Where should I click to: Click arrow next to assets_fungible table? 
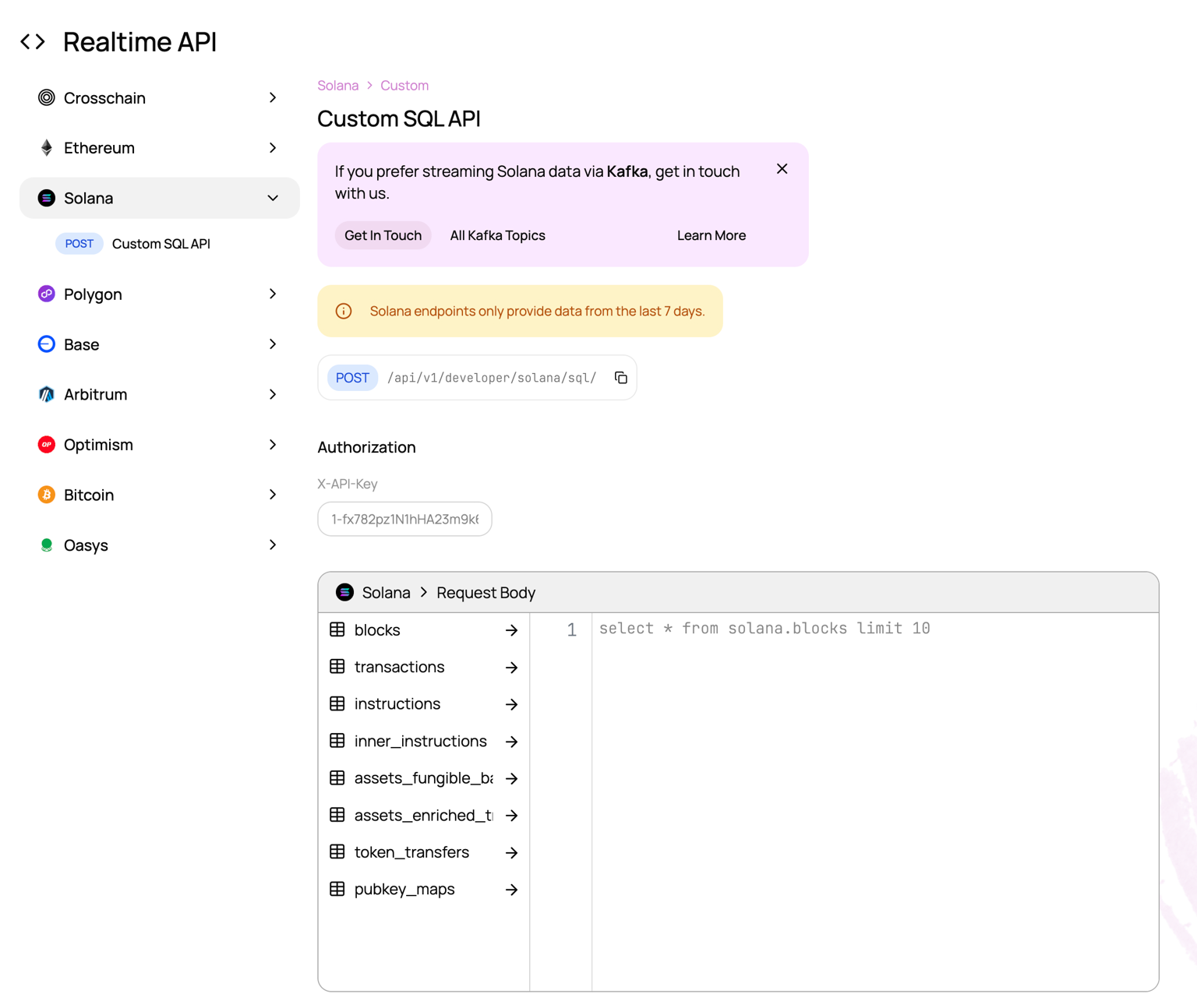(511, 778)
